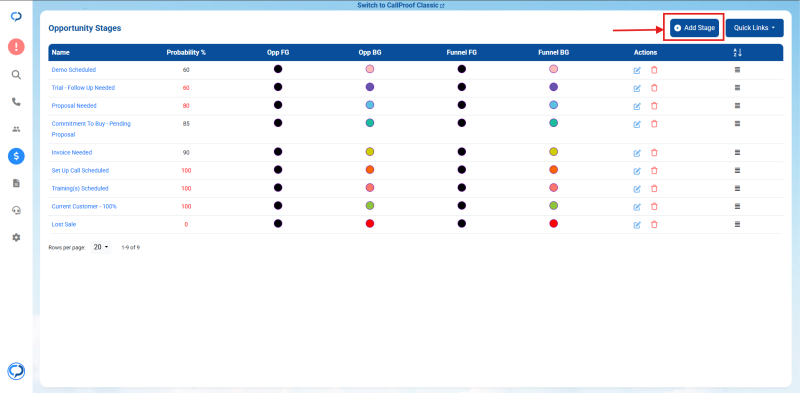Open the contacts people sidebar icon
The image size is (800, 393).
point(16,129)
